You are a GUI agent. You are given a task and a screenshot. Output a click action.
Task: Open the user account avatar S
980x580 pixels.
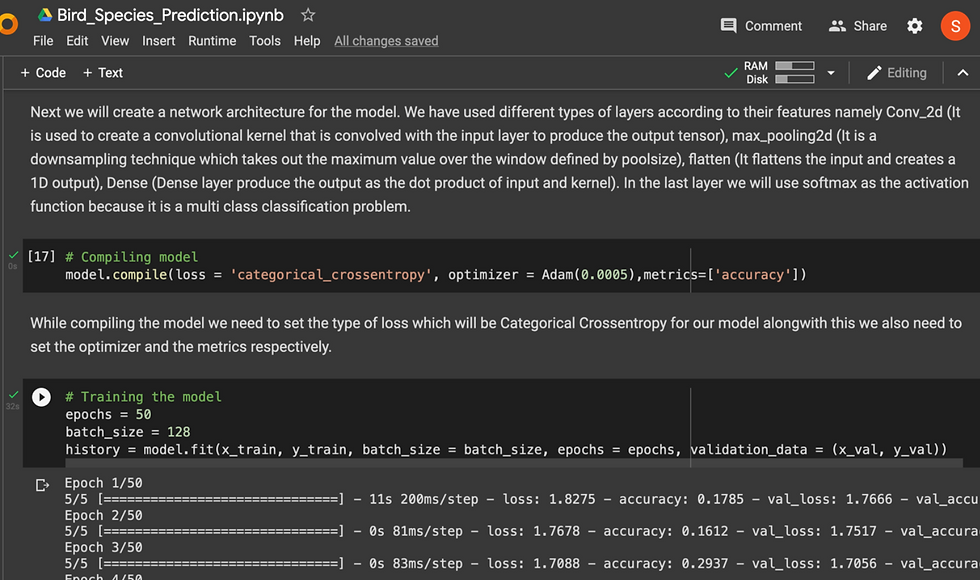click(x=955, y=26)
